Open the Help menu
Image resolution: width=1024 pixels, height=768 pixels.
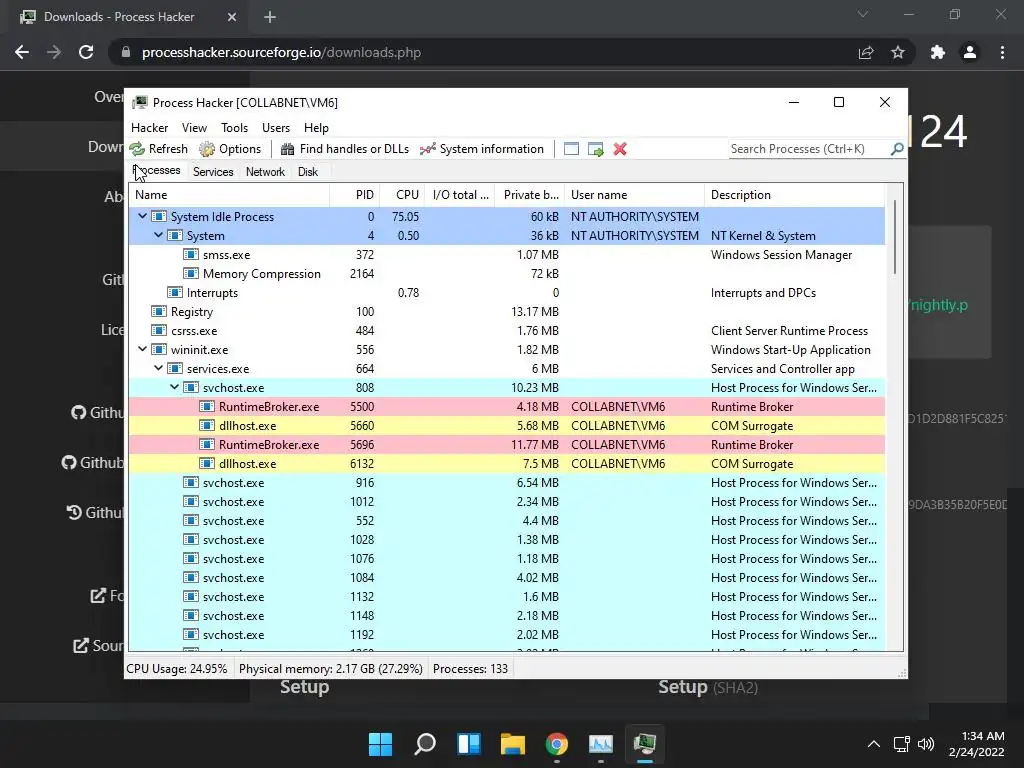(x=316, y=128)
